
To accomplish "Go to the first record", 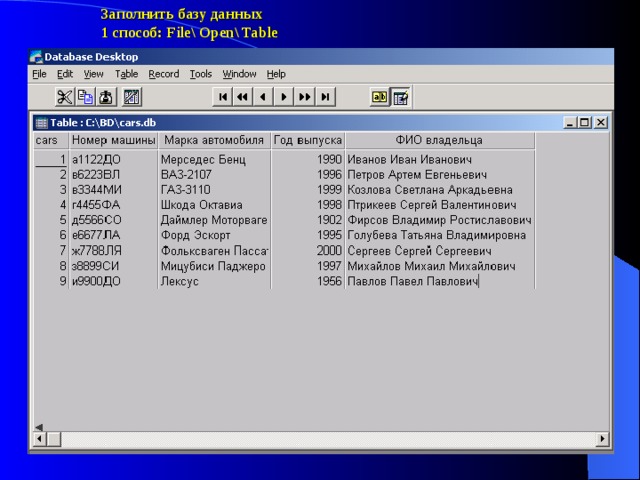I will 223,97.
